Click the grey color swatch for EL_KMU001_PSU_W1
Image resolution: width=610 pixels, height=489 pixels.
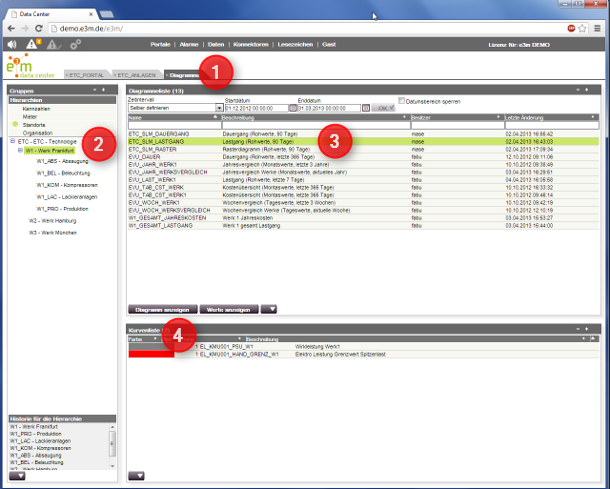pos(151,347)
